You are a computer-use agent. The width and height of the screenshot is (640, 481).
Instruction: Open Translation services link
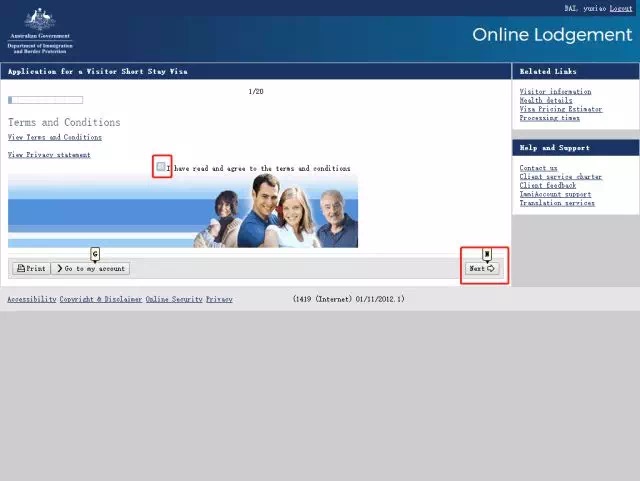556,203
